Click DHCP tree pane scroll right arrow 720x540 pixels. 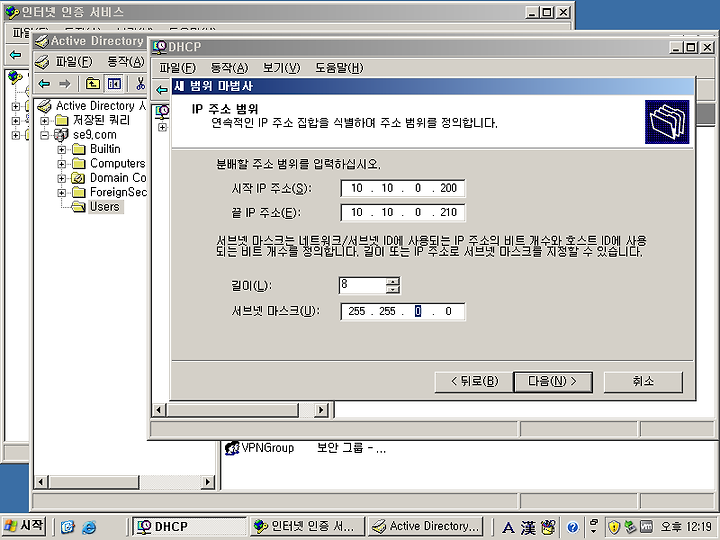coord(321,410)
